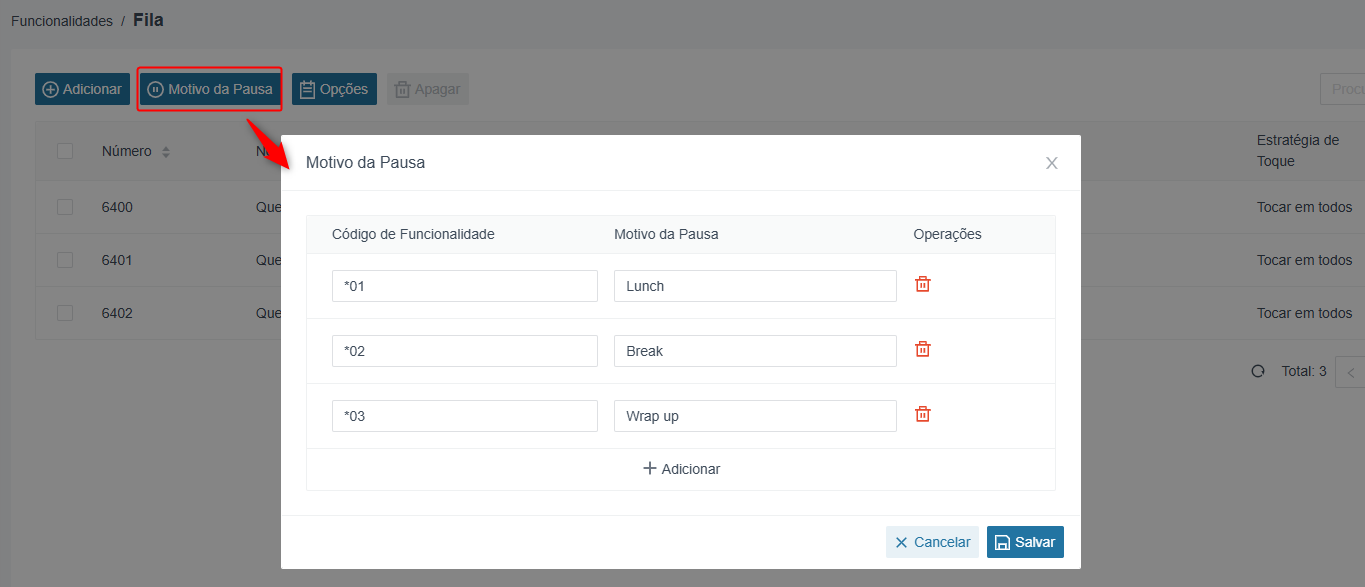
Task: Click queue number 6400 cell
Action: 117,207
